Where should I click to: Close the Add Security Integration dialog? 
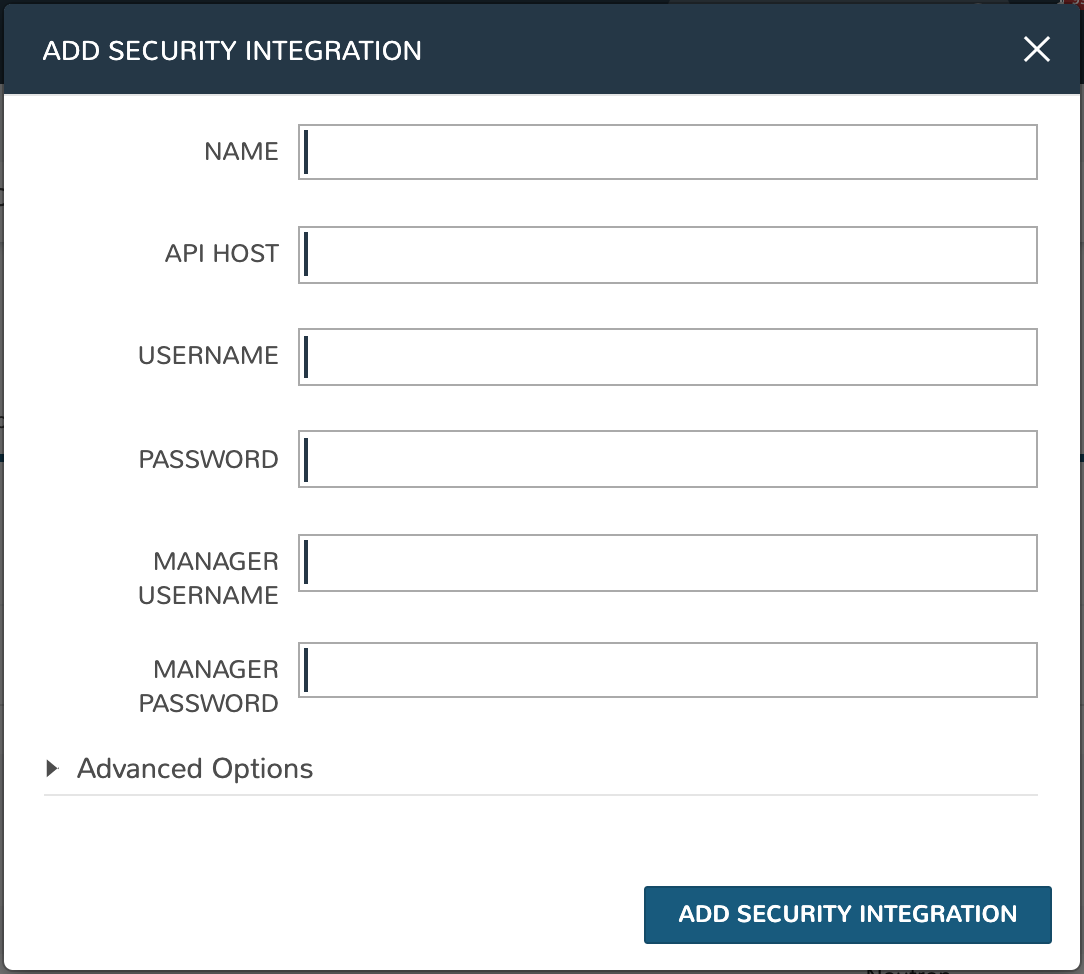(x=1037, y=50)
